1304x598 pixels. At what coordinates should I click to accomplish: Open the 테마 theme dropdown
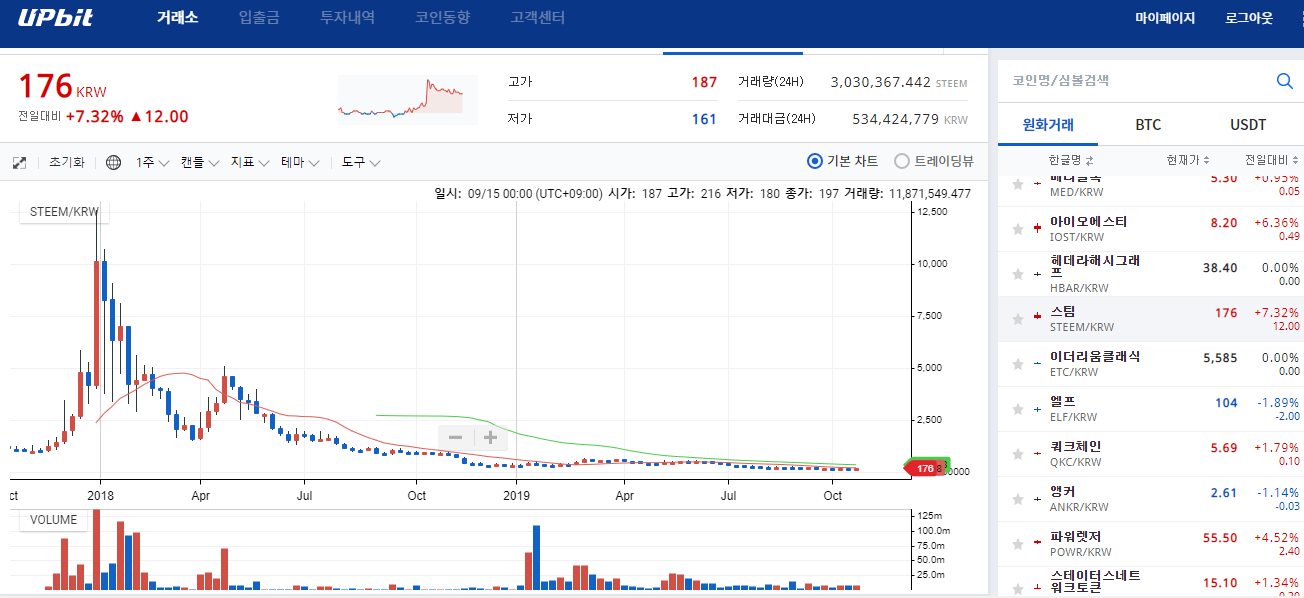click(300, 162)
